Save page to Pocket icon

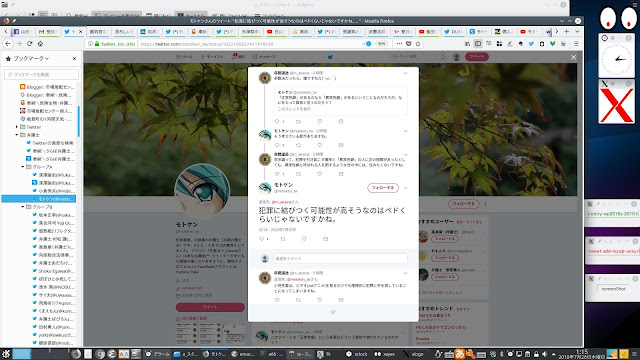[409, 44]
